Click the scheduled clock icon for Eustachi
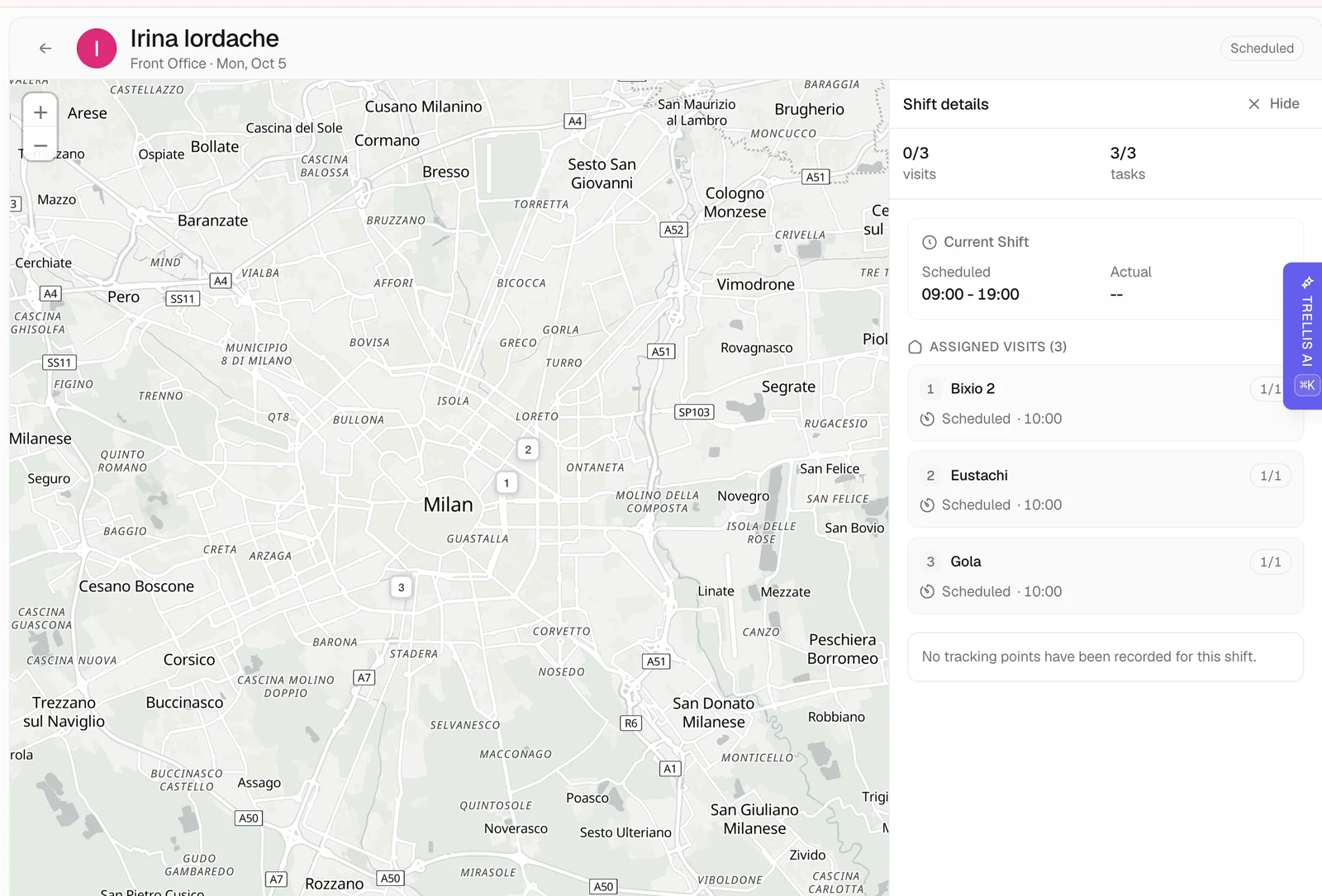The height and width of the screenshot is (896, 1322). tap(928, 505)
